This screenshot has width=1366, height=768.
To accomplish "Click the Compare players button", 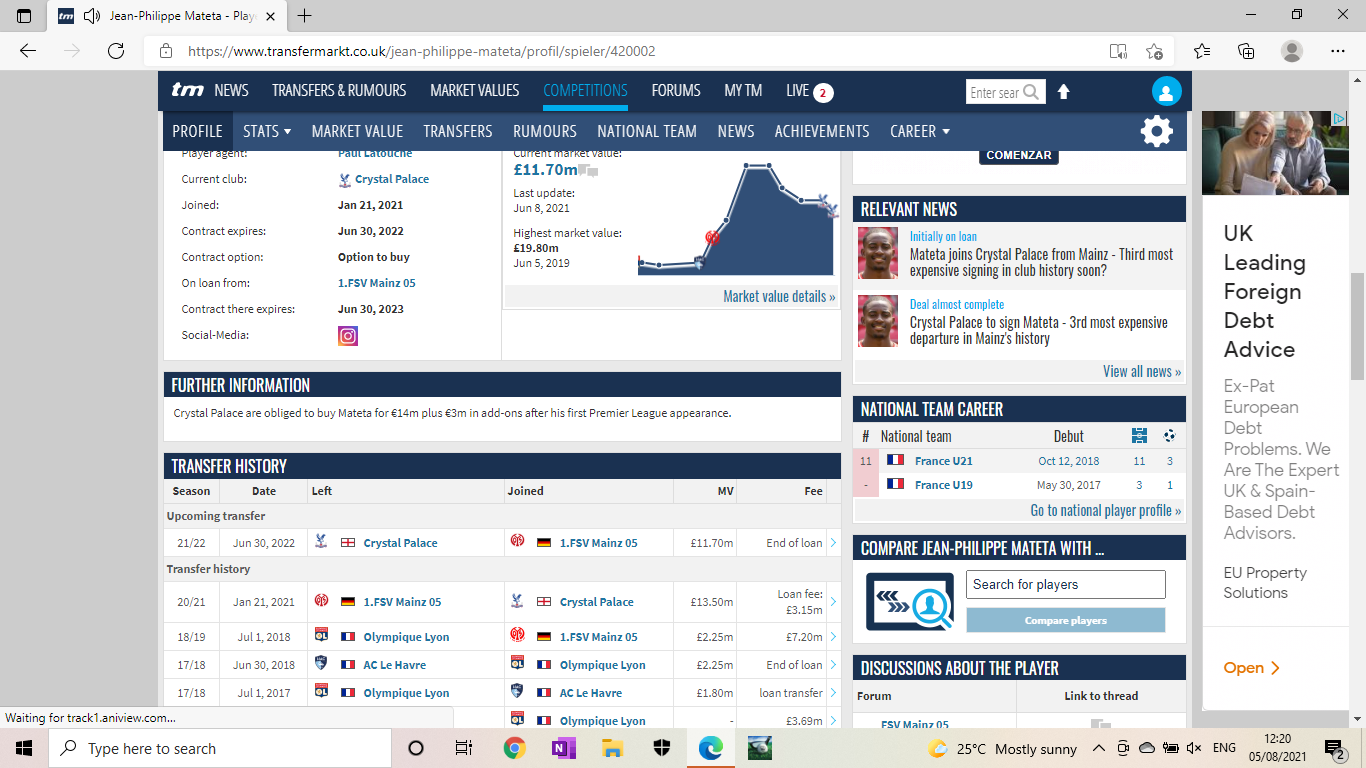I will [x=1065, y=621].
